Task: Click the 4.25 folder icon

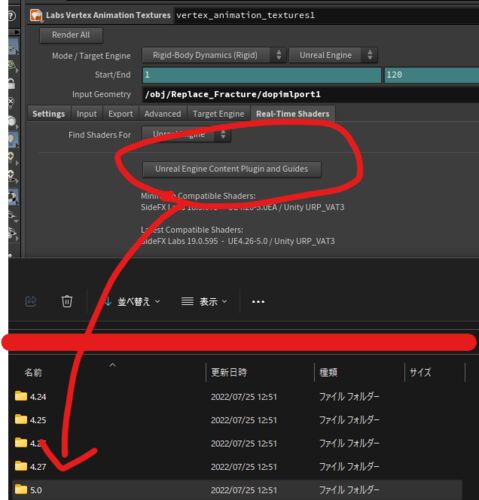Action: tap(21, 419)
